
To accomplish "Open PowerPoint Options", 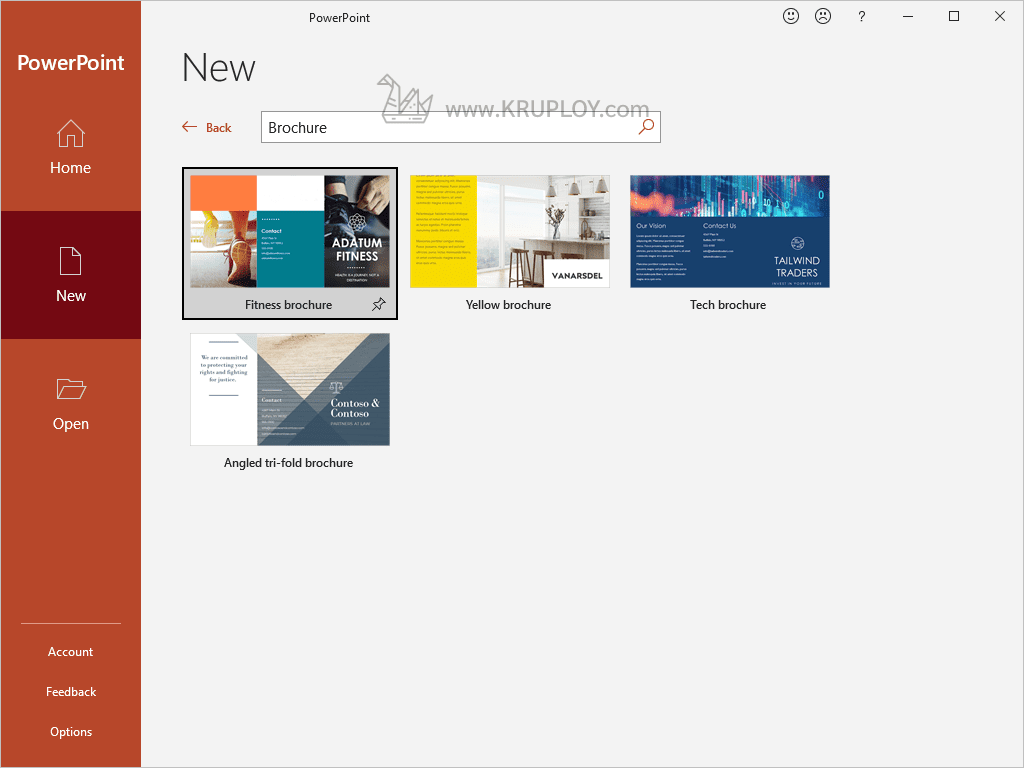I will point(71,732).
